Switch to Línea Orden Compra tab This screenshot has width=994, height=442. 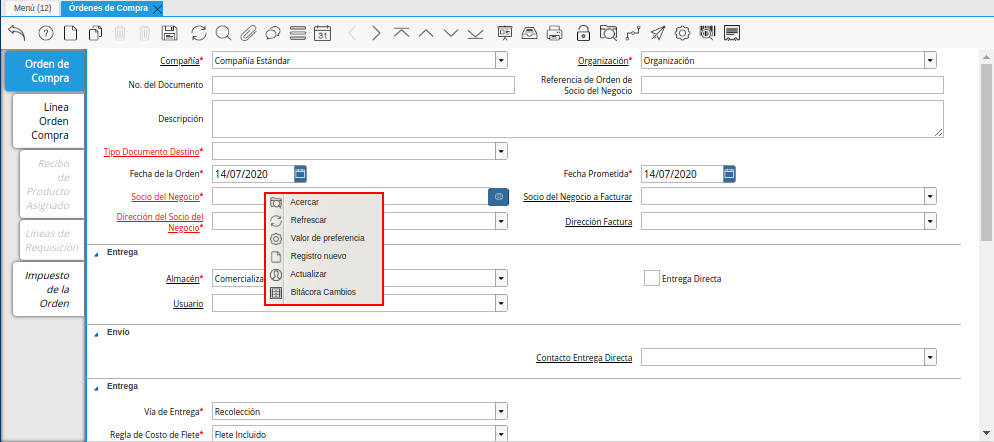pos(49,120)
